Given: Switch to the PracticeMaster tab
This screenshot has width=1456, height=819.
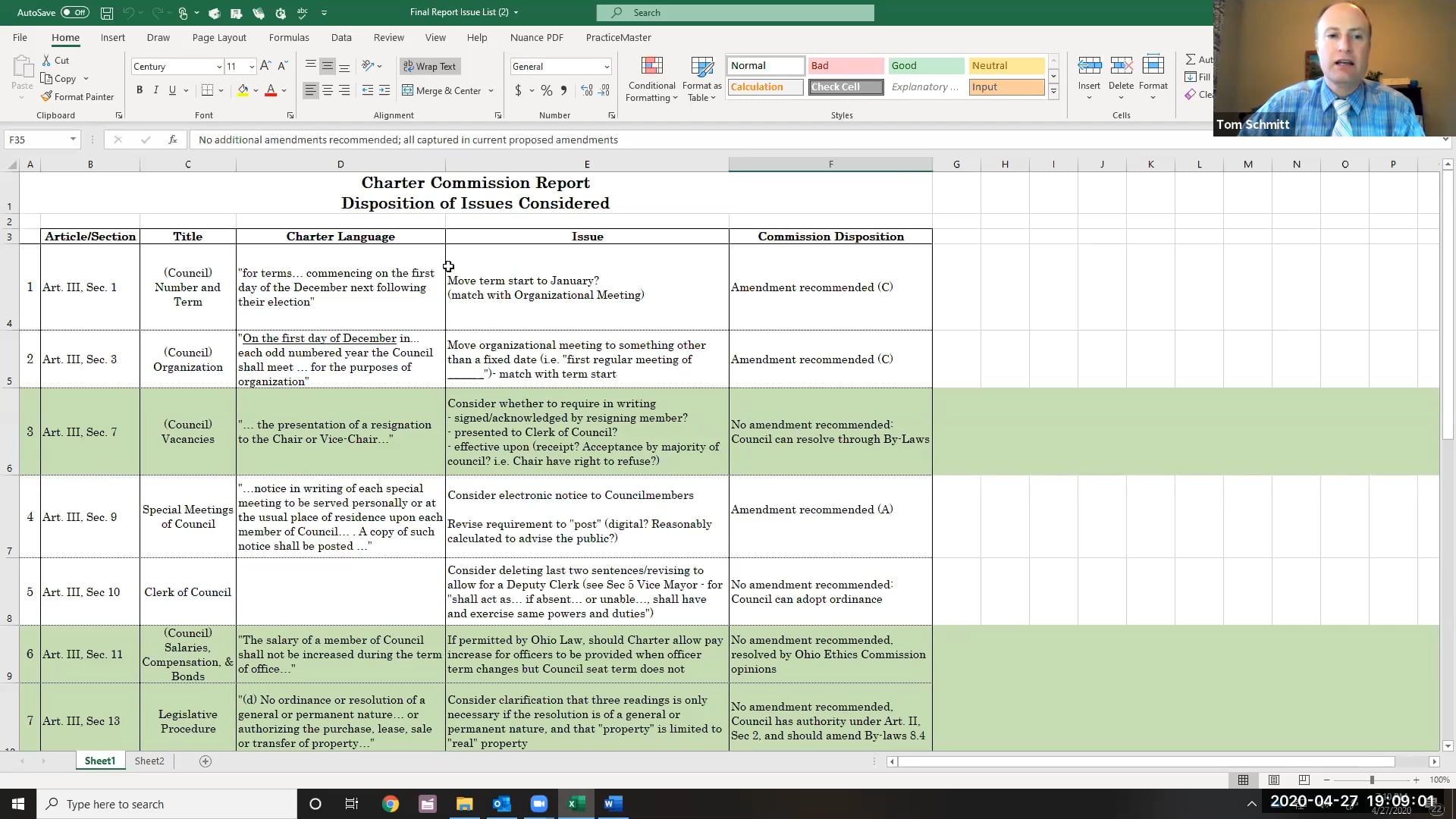Looking at the screenshot, I should click(618, 37).
